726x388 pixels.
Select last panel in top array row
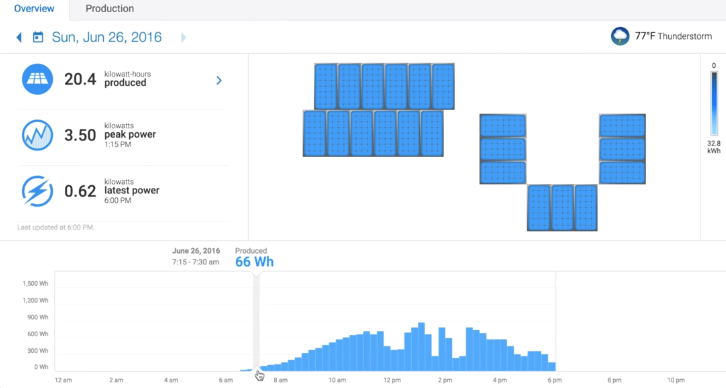tap(443, 87)
